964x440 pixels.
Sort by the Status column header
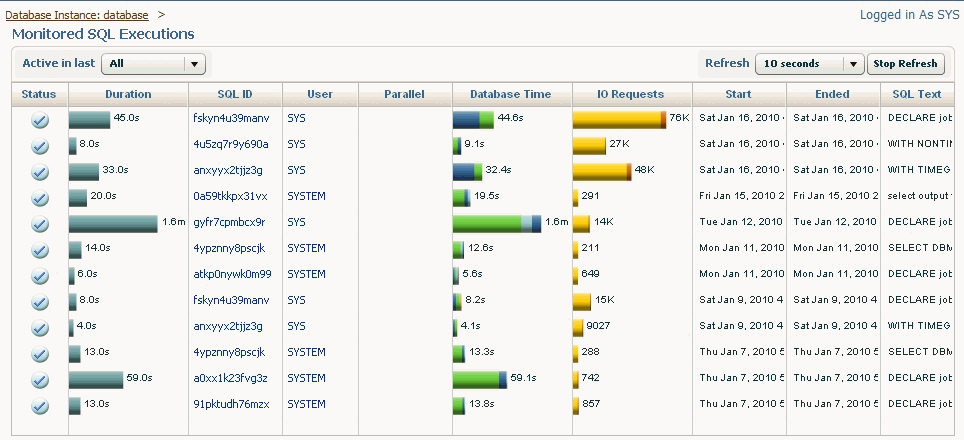click(x=39, y=95)
